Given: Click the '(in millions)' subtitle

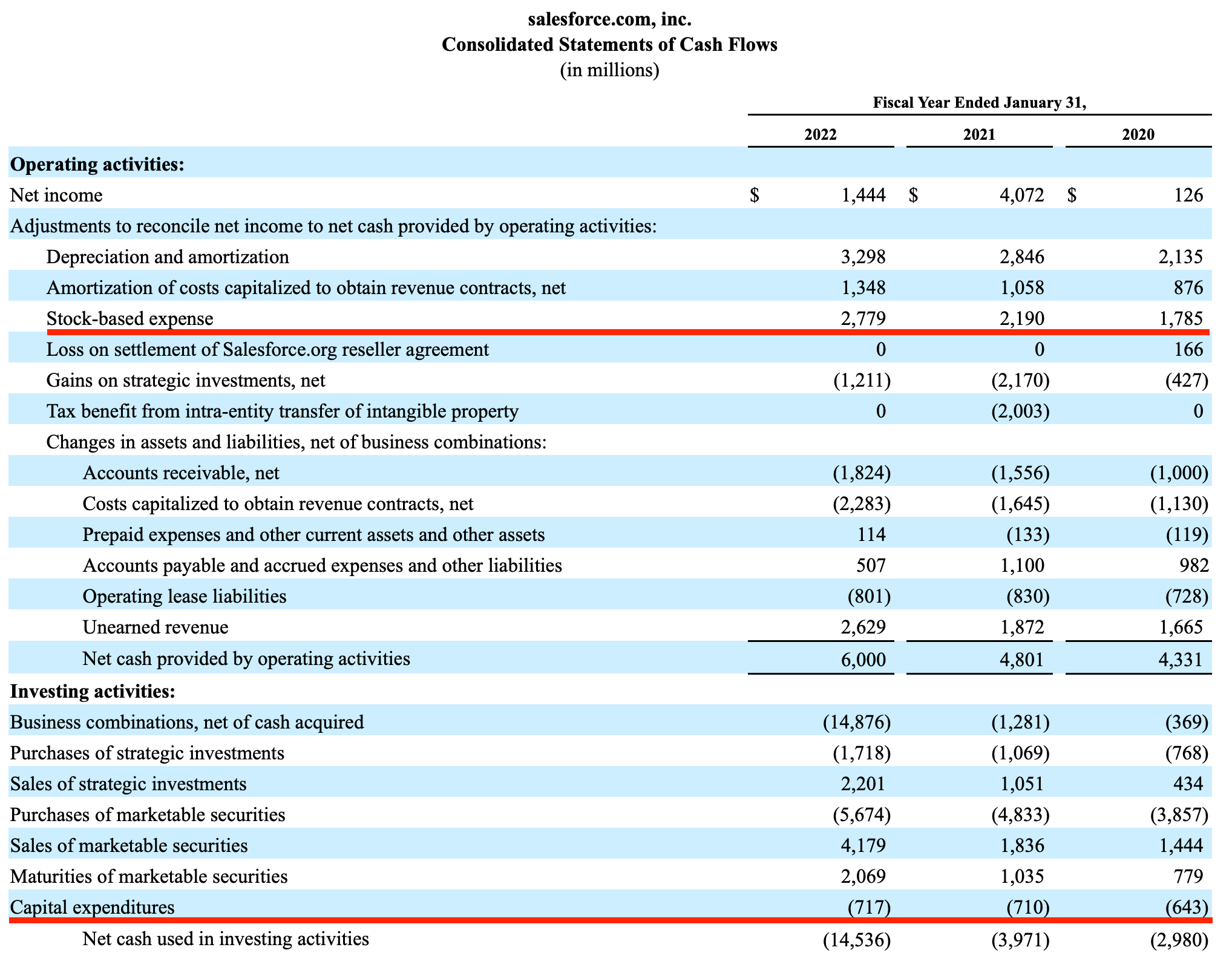Looking at the screenshot, I should pyautogui.click(x=609, y=70).
